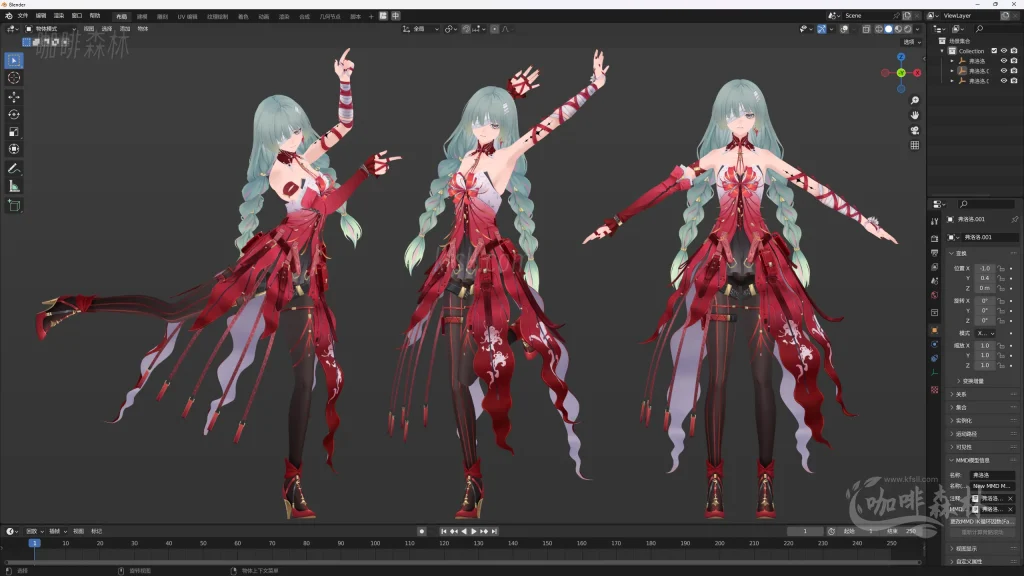The height and width of the screenshot is (576, 1024).
Task: Open the Output properties tab
Action: point(935,253)
